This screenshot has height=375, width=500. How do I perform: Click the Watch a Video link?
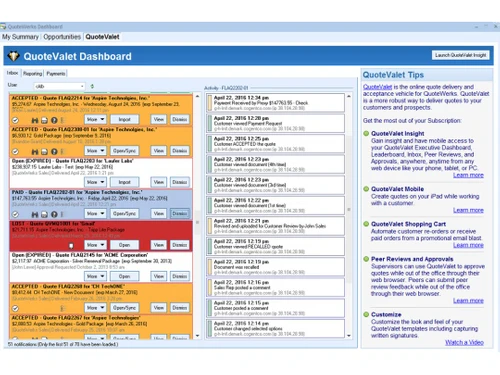click(464, 342)
